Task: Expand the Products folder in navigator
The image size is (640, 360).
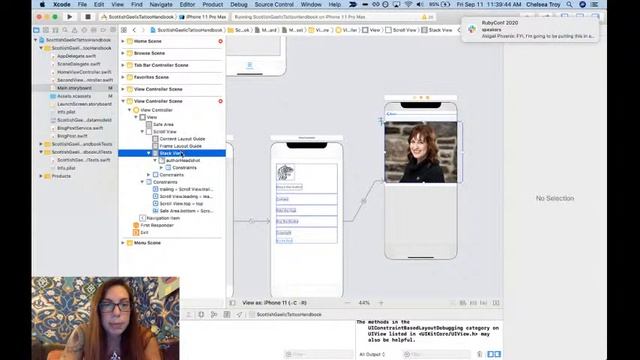Action: click(41, 176)
